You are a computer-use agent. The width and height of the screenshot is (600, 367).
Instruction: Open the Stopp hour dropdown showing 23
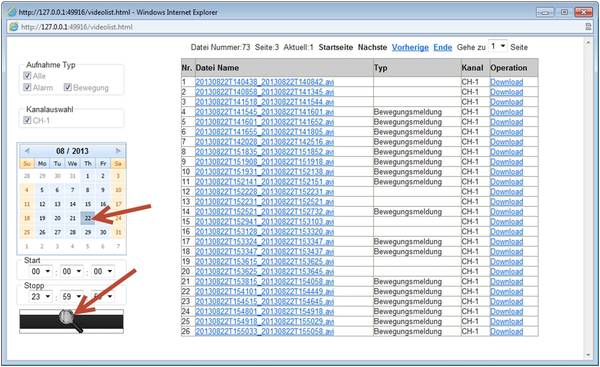tap(41, 297)
